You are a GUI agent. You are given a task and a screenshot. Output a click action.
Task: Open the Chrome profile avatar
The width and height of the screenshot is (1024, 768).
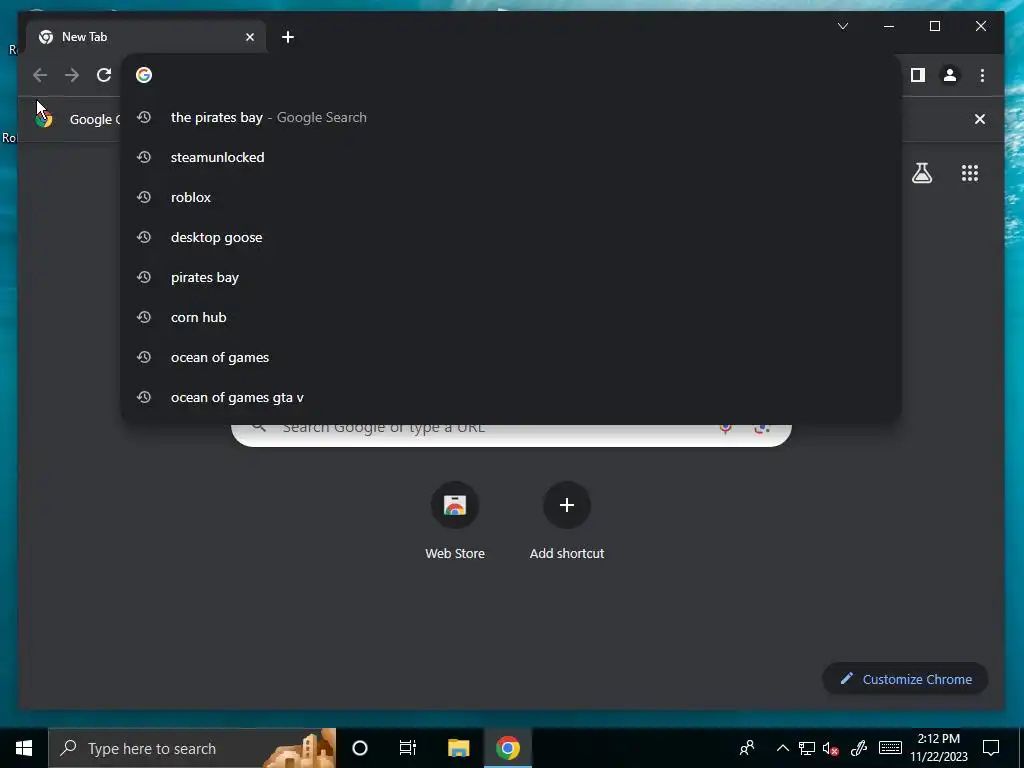950,75
